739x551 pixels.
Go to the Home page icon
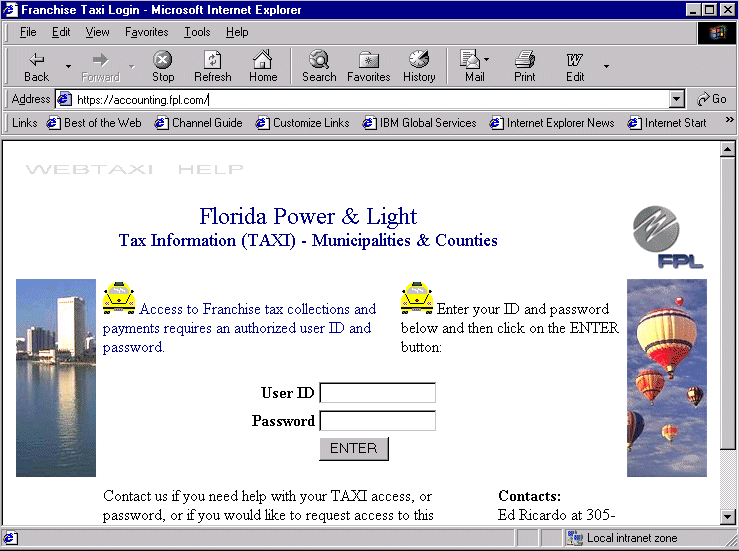263,66
